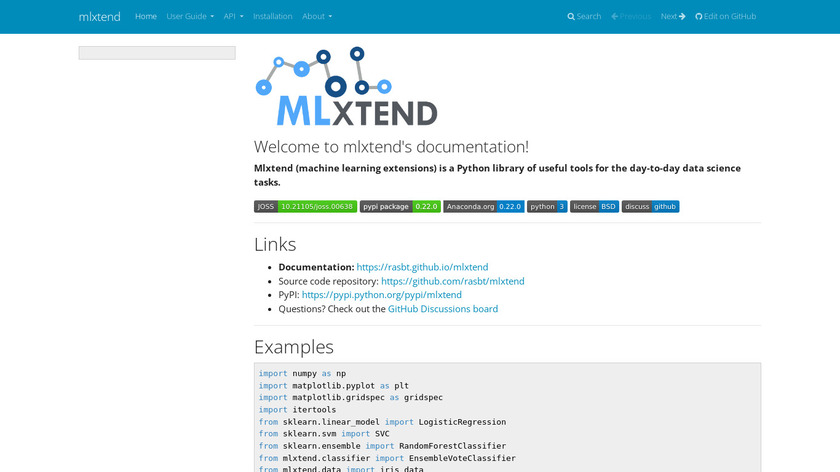Open the discuss github badge
840x472 pixels.
pyautogui.click(x=650, y=207)
